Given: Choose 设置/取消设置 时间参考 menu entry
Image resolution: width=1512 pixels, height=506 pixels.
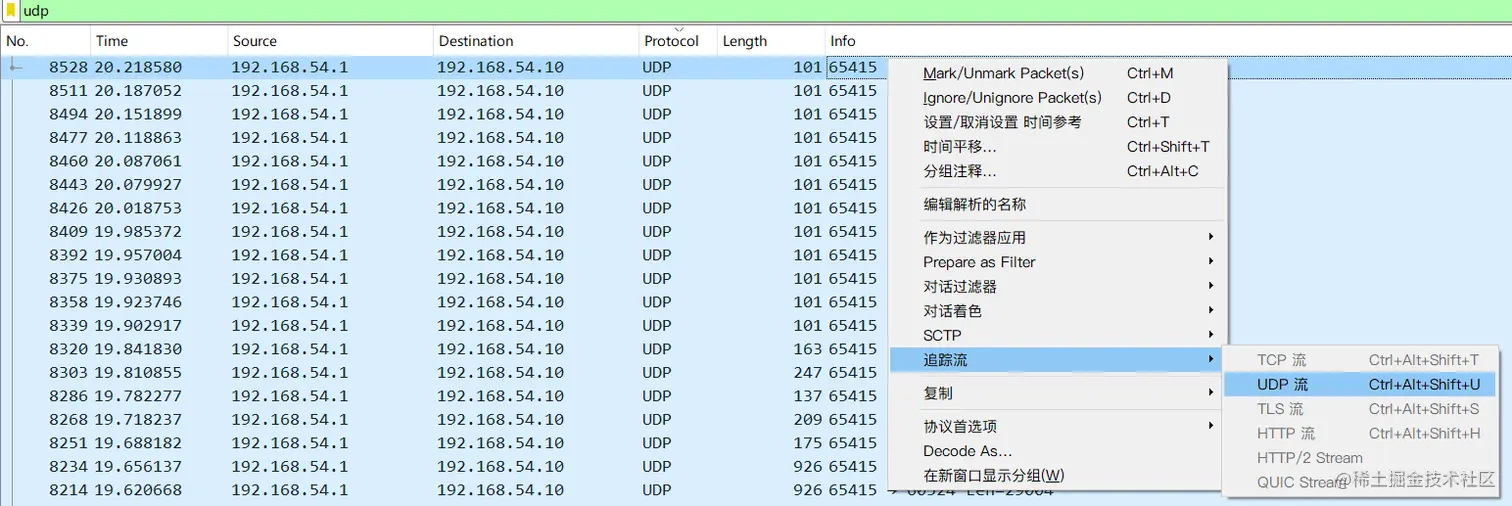Looking at the screenshot, I should click(1057, 122).
